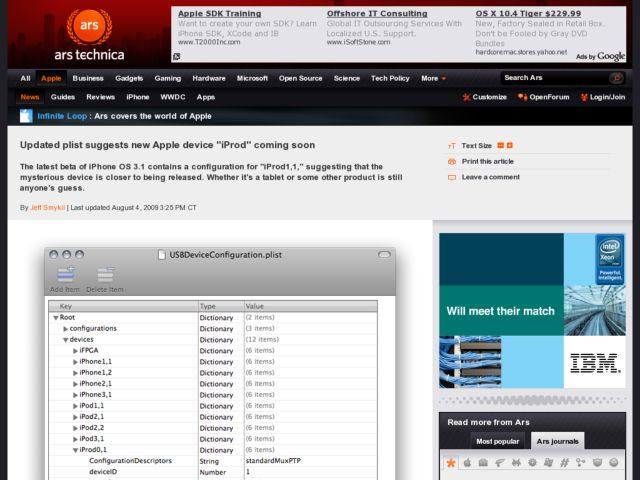Open the WWDC subsection
Image resolution: width=640 pixels, height=480 pixels.
(173, 97)
